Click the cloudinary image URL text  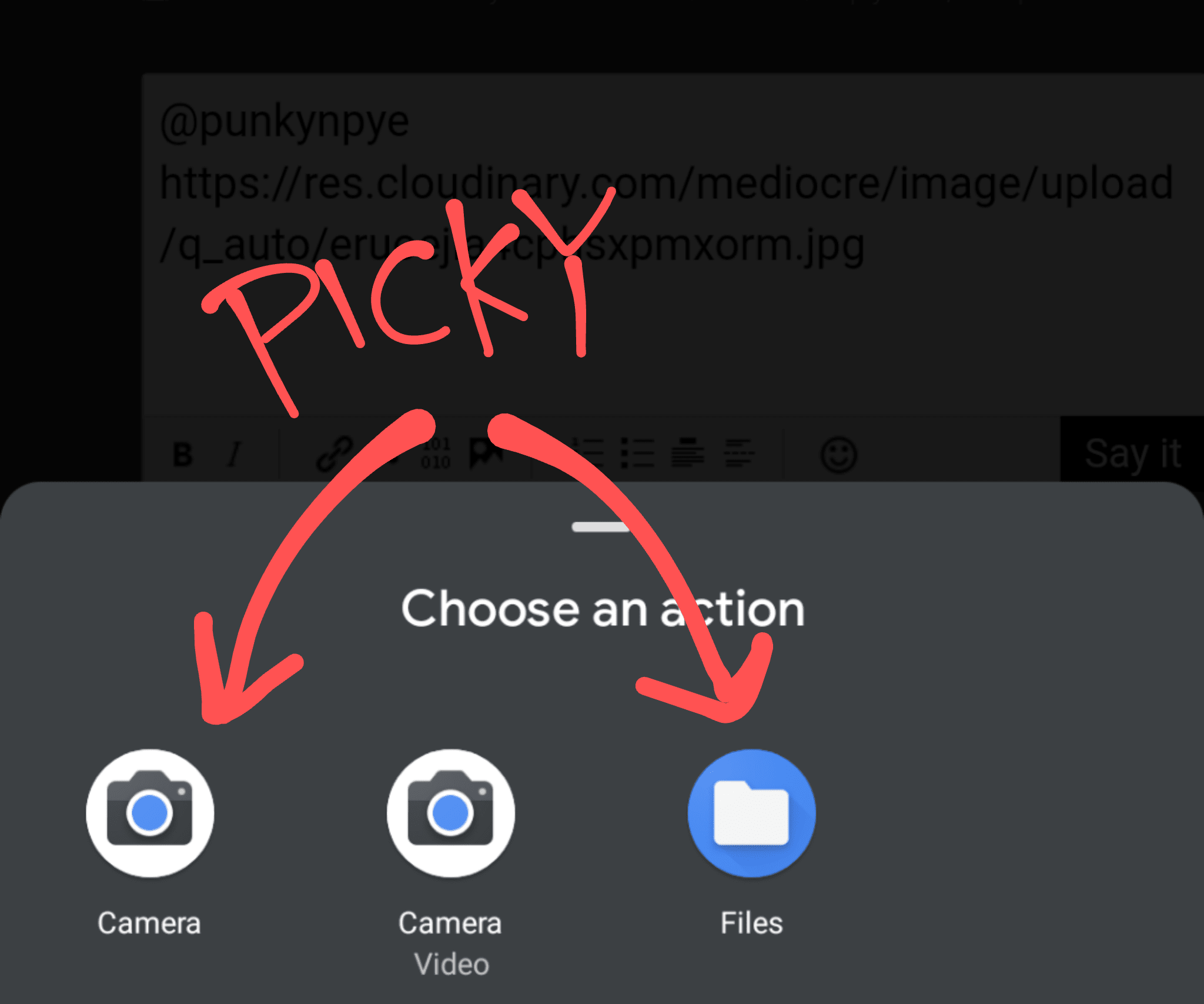point(667,214)
